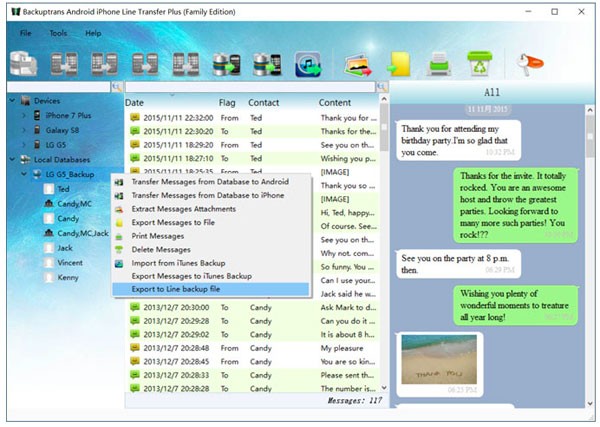Expand the Galaxy S8 device node
600x427 pixels.
click(x=23, y=130)
